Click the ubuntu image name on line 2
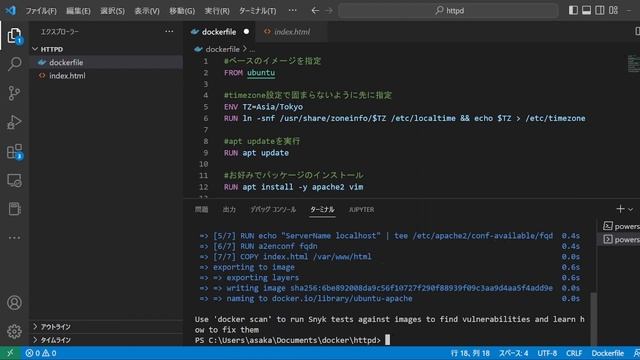The height and width of the screenshot is (360, 640). coord(261,73)
